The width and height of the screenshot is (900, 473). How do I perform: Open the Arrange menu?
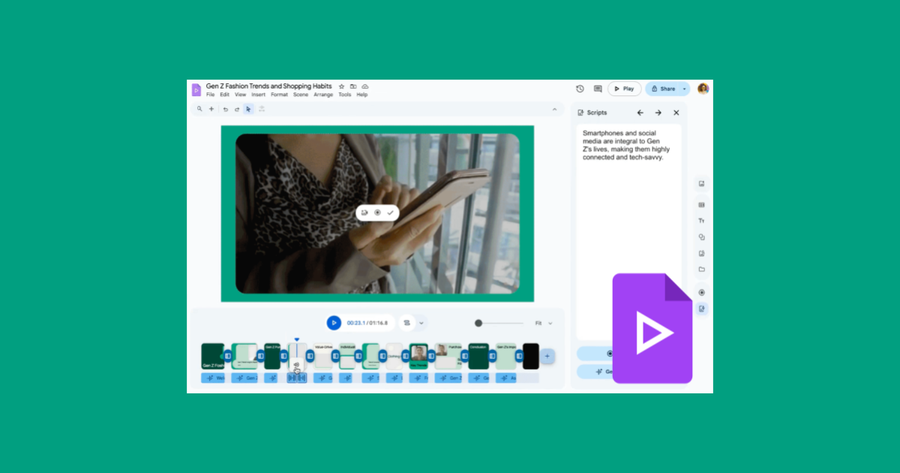(323, 95)
